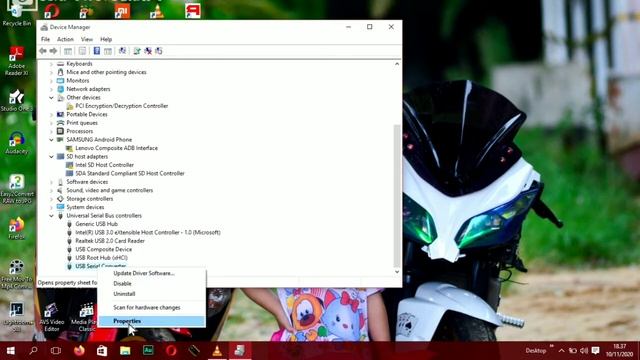Open the View menu
Viewport: 640px width, 360px height.
(87, 39)
